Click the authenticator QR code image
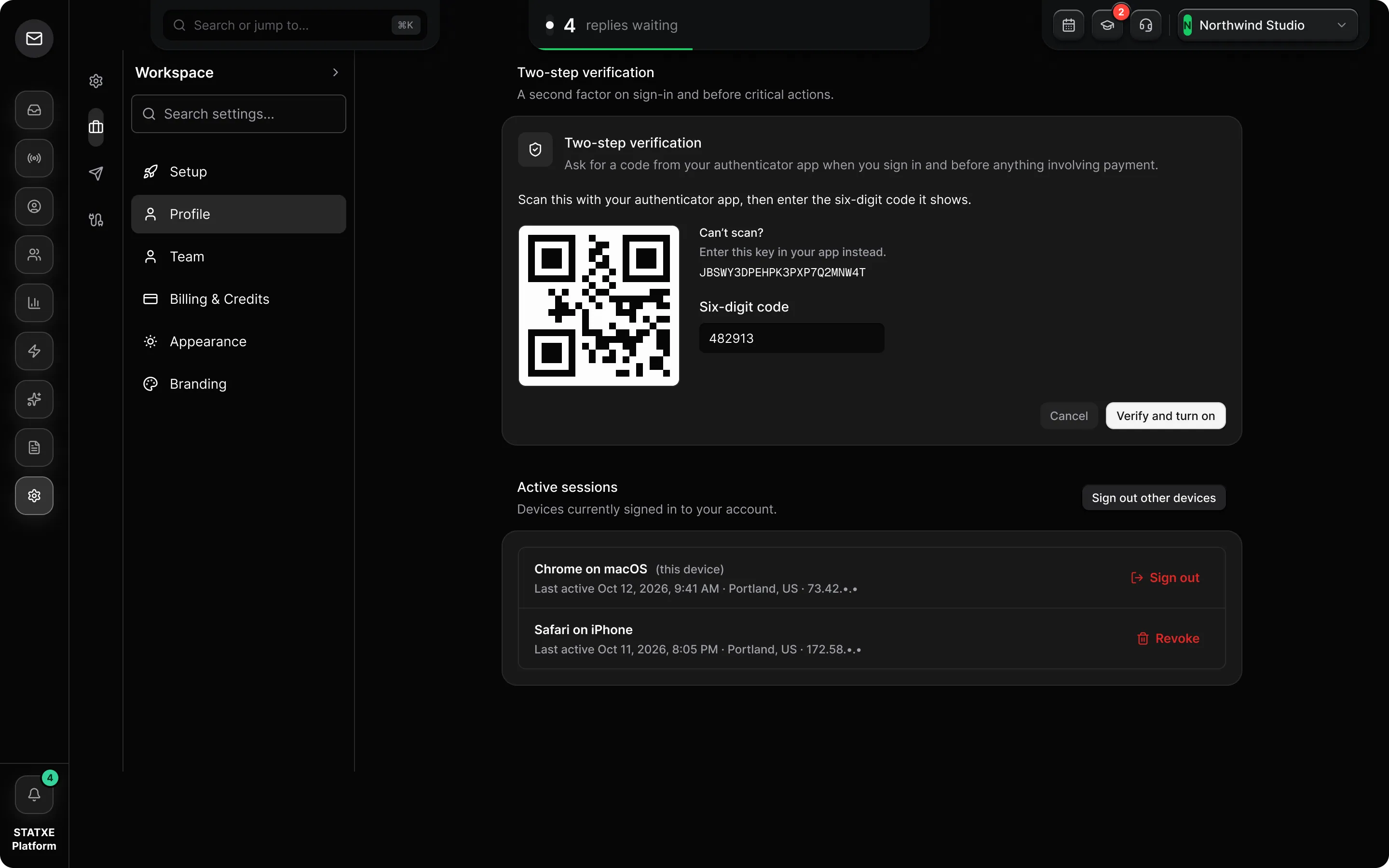The height and width of the screenshot is (868, 1389). click(599, 305)
